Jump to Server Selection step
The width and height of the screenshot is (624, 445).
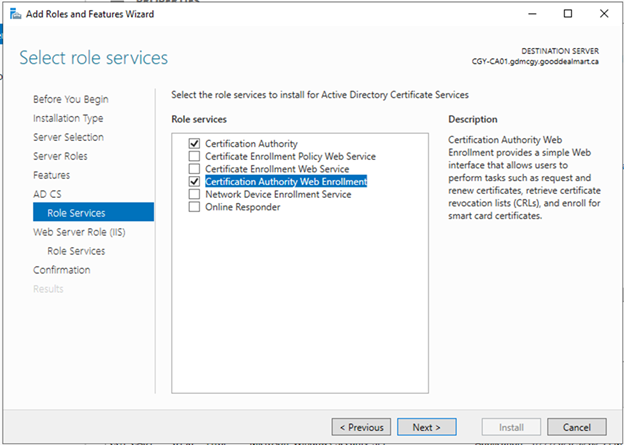[68, 137]
